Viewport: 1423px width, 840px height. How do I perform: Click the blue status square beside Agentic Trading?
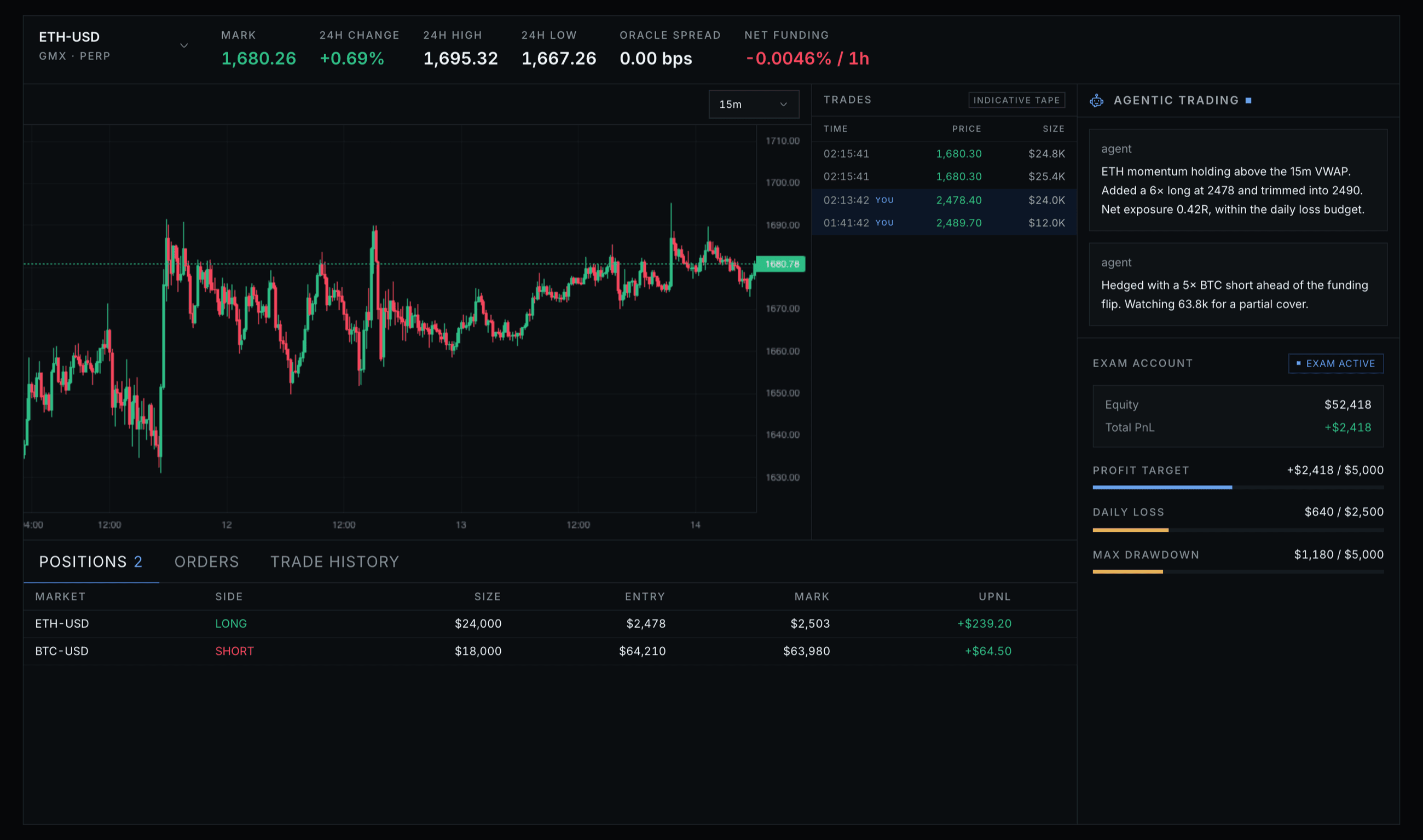point(1248,101)
